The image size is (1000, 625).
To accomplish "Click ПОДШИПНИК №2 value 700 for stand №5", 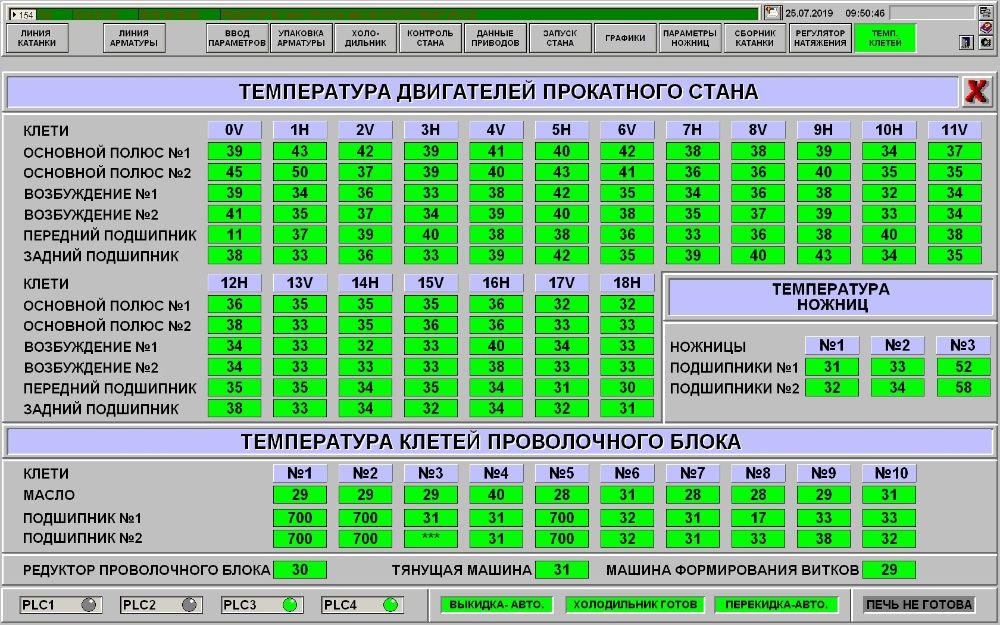I will (x=561, y=538).
